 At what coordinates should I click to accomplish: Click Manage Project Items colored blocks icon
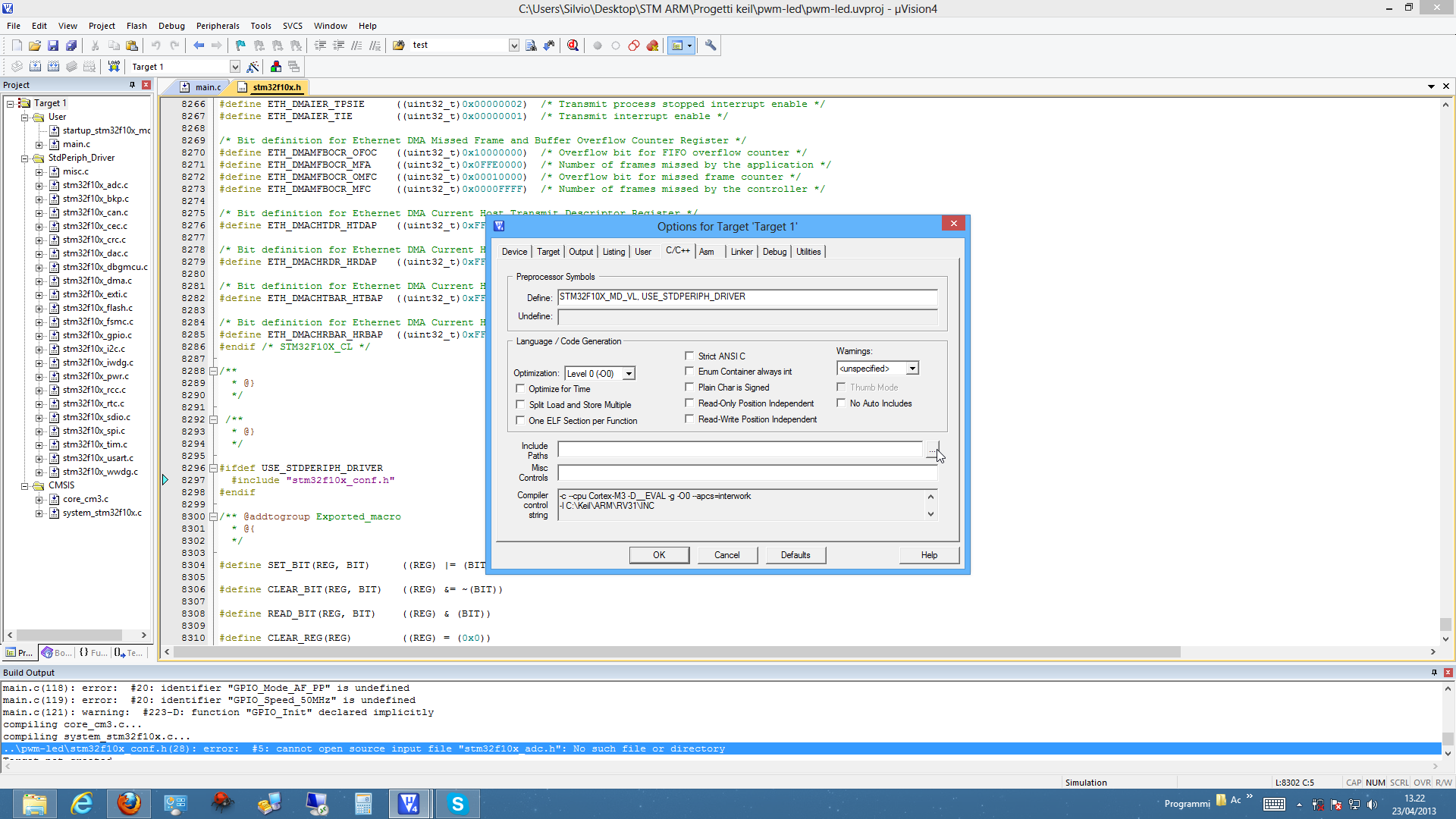pos(276,67)
